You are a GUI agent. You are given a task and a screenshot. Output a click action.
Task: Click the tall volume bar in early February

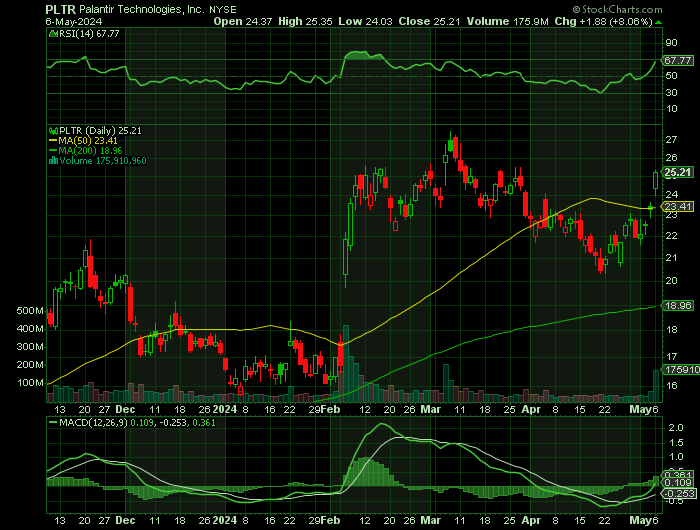coord(346,363)
